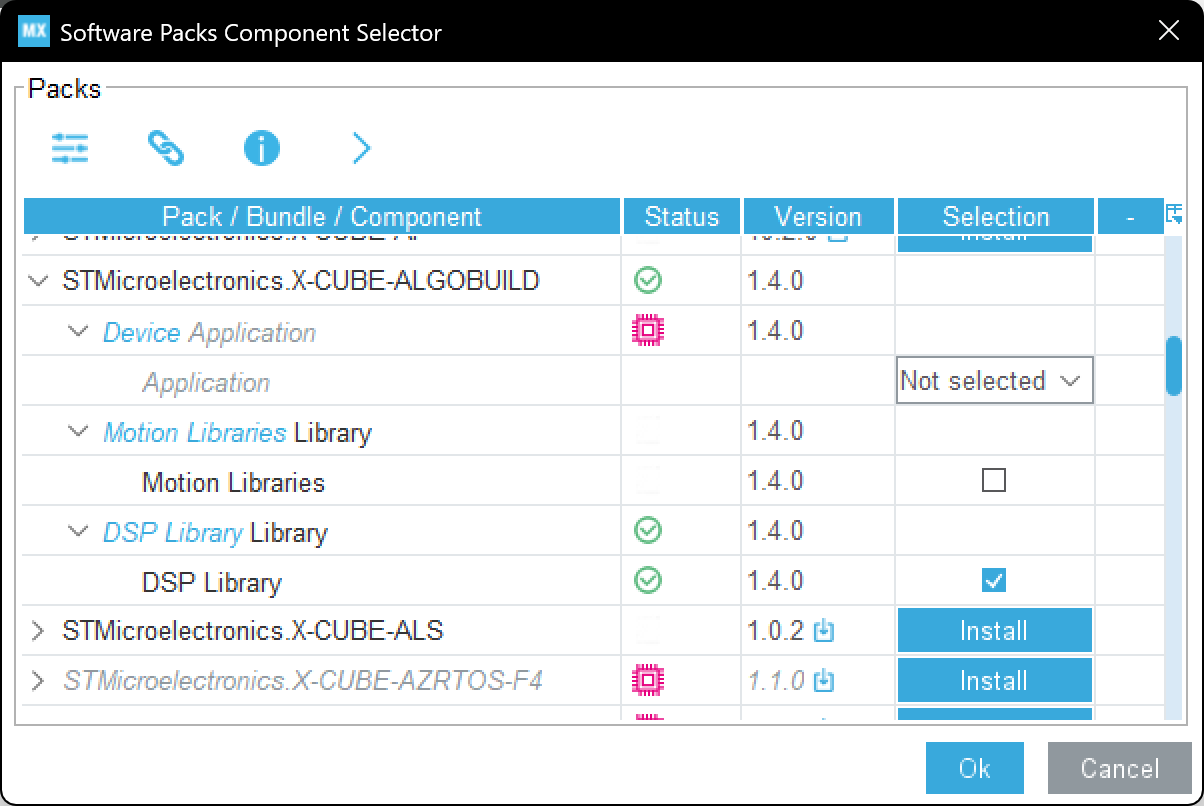Install the X-CUBE-AZRTOS-F4 pack
The image size is (1204, 806).
[993, 680]
